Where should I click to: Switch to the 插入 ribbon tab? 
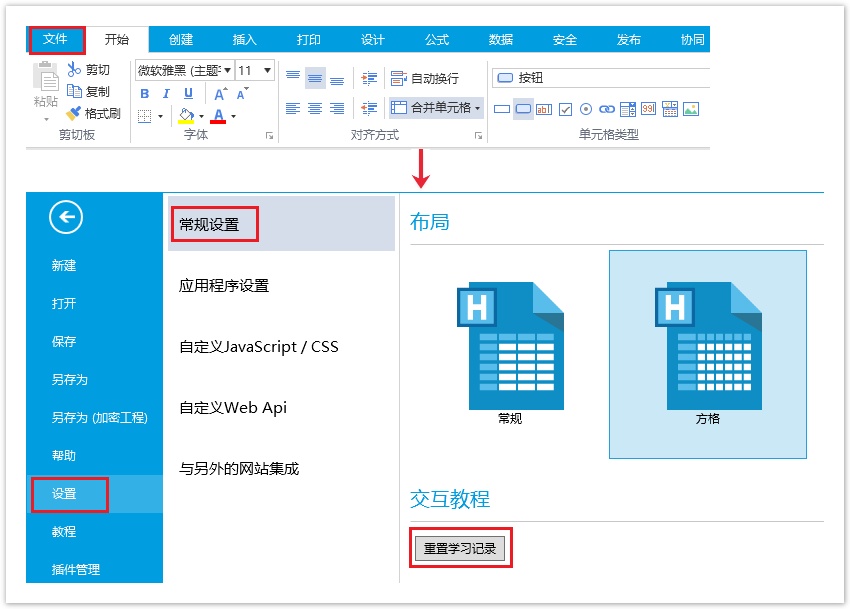pyautogui.click(x=244, y=39)
